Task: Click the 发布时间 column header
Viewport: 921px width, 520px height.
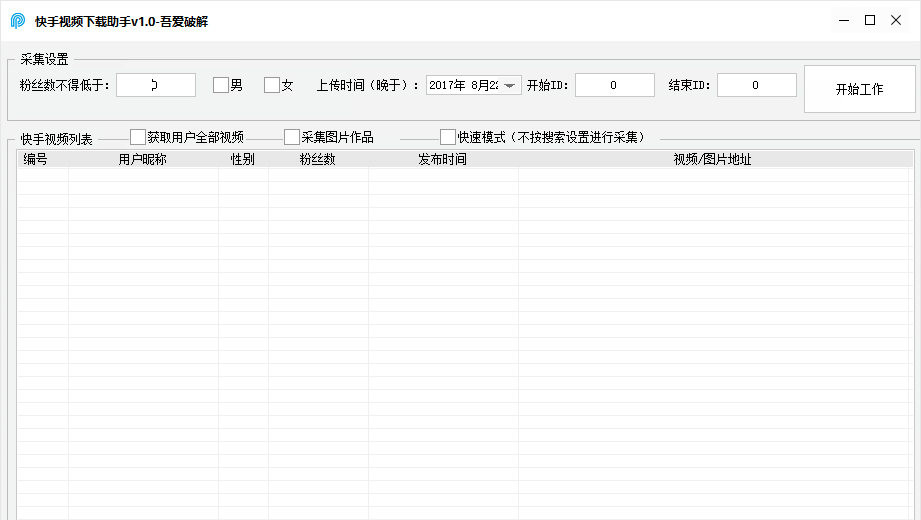Action: pyautogui.click(x=443, y=159)
